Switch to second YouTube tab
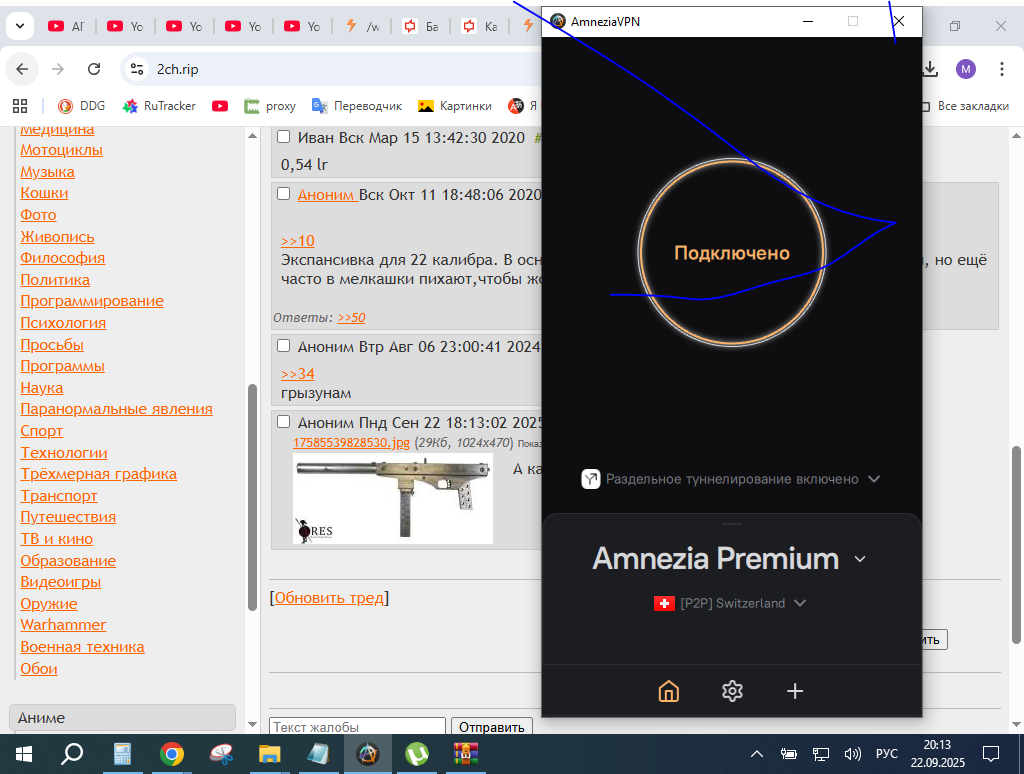This screenshot has height=774, width=1024. [125, 26]
